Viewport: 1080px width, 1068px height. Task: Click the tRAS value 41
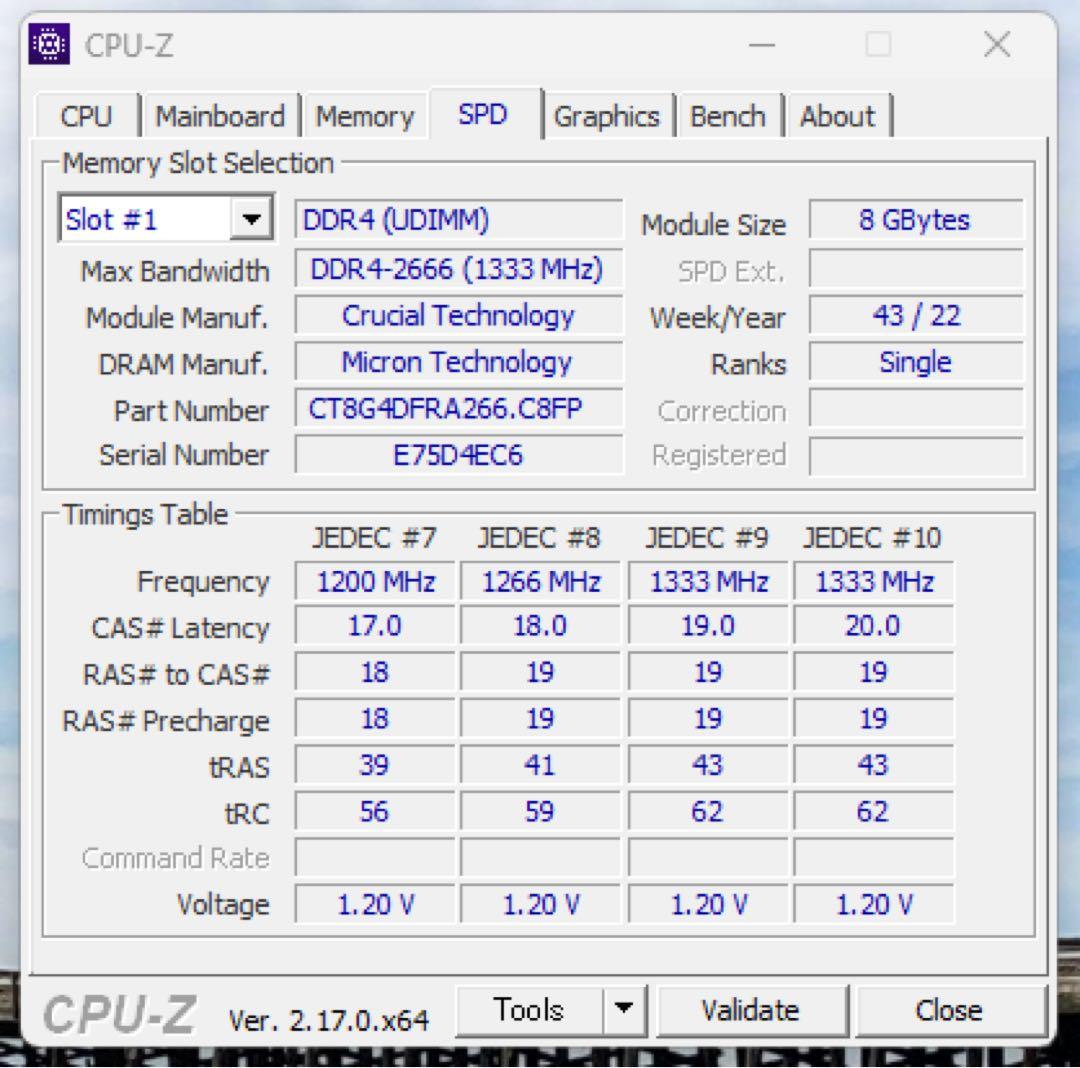[x=540, y=766]
